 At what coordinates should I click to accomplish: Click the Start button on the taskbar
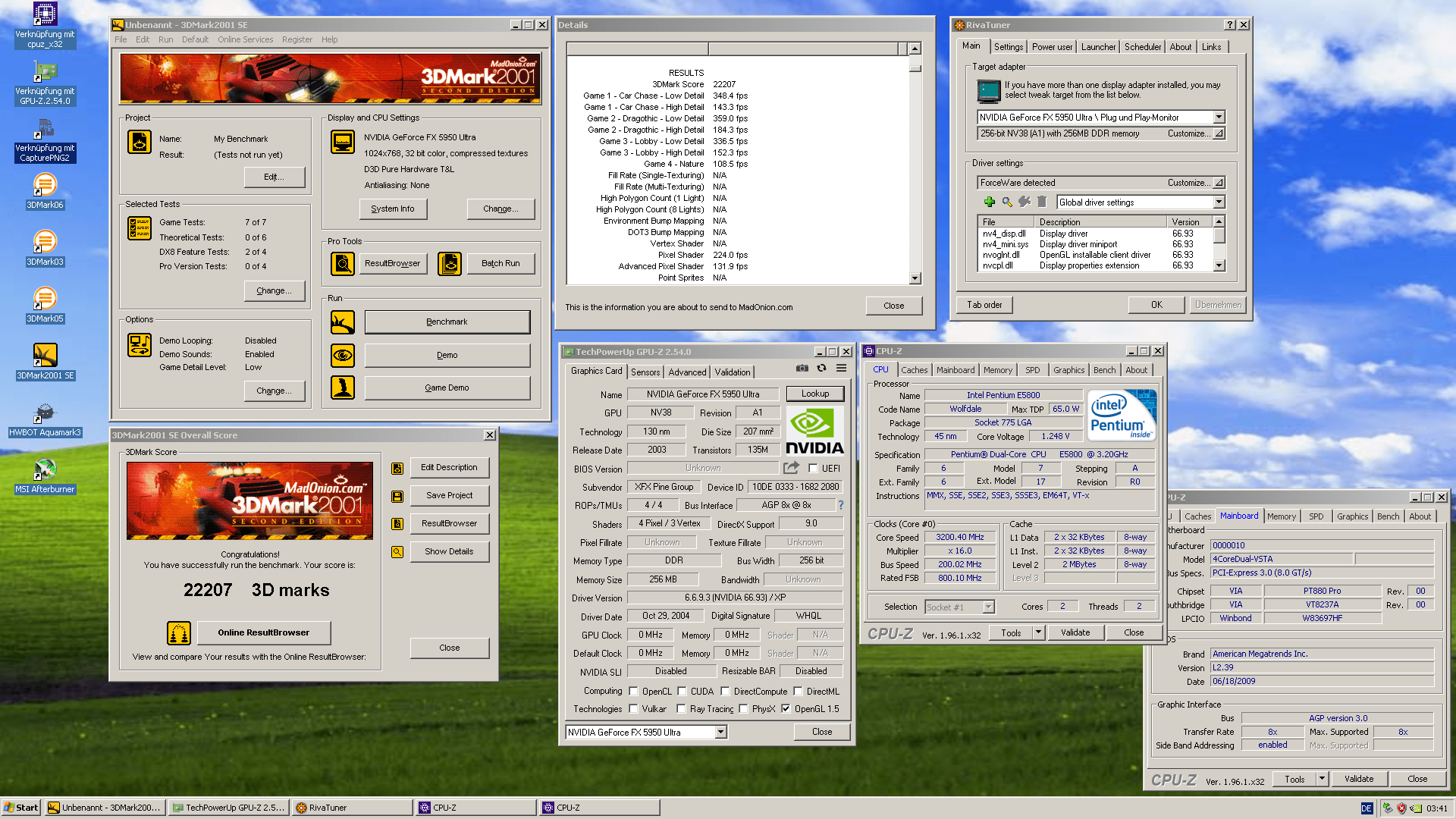pos(20,808)
